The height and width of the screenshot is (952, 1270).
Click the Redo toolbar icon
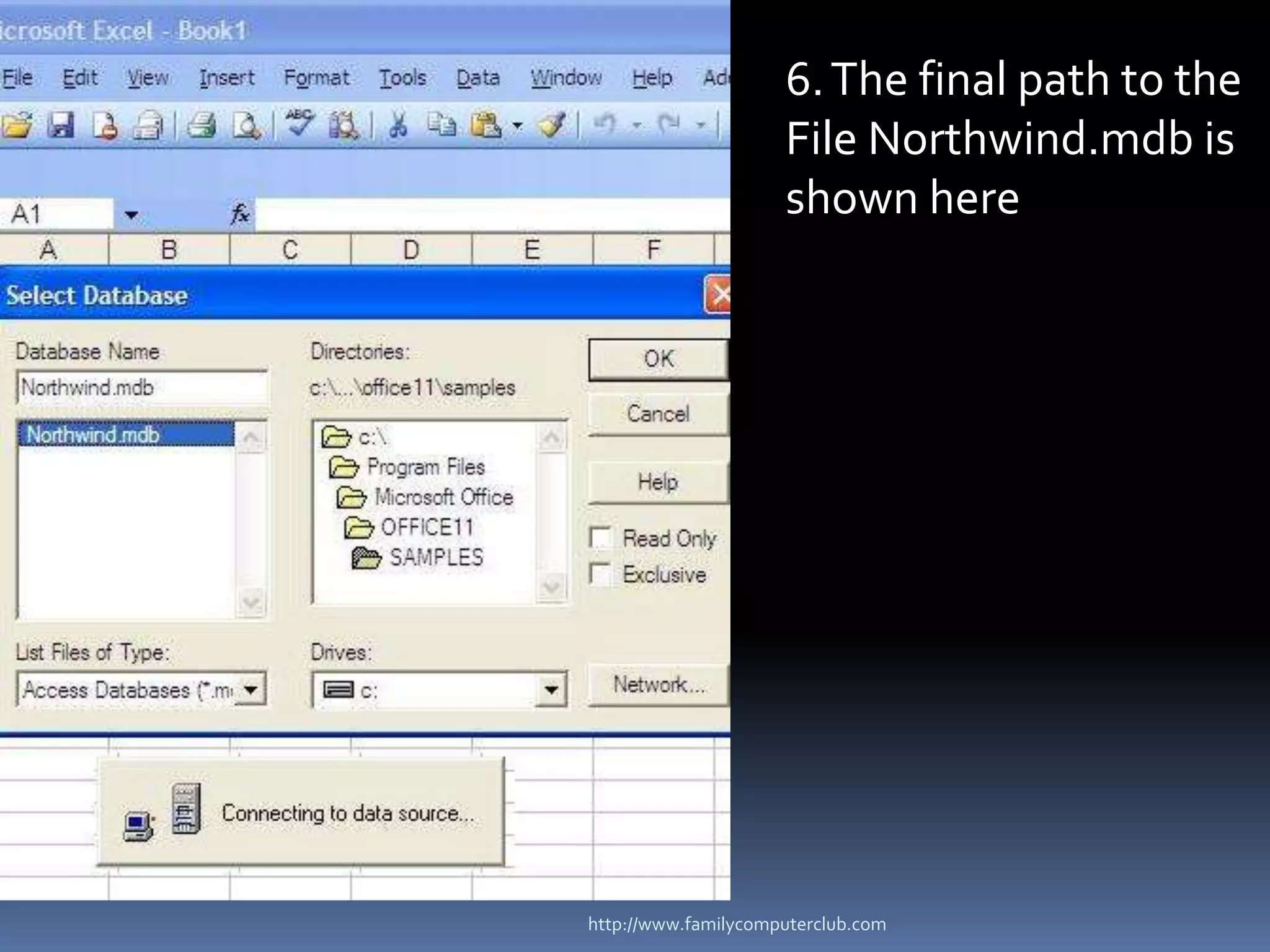(669, 125)
